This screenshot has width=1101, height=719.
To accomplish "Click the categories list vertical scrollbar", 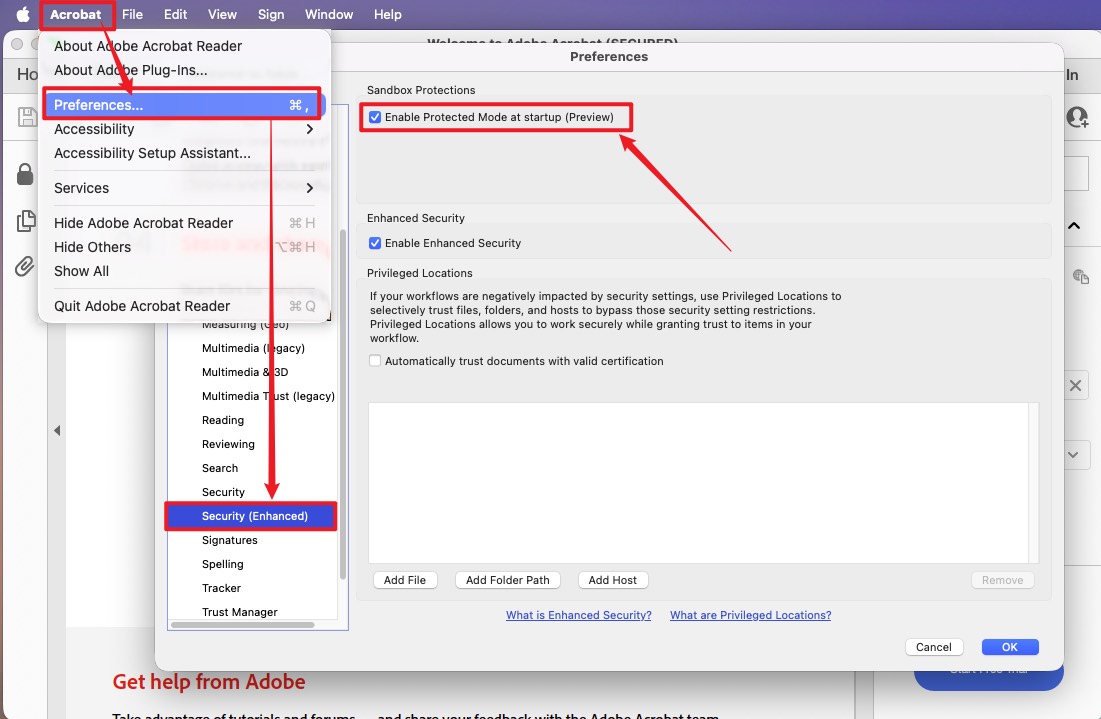I will (x=343, y=404).
